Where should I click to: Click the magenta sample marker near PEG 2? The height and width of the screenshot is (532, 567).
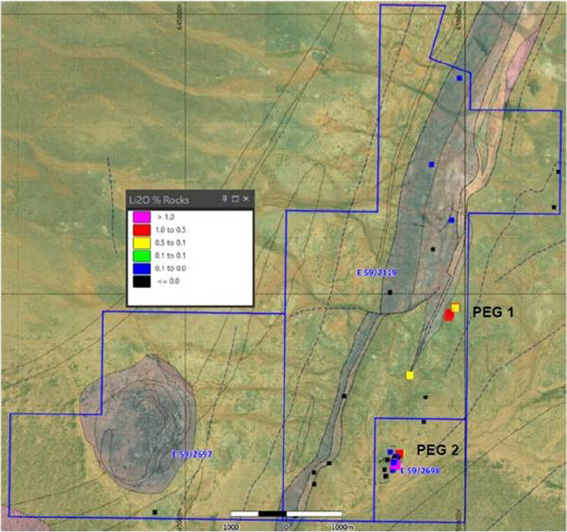click(x=395, y=466)
